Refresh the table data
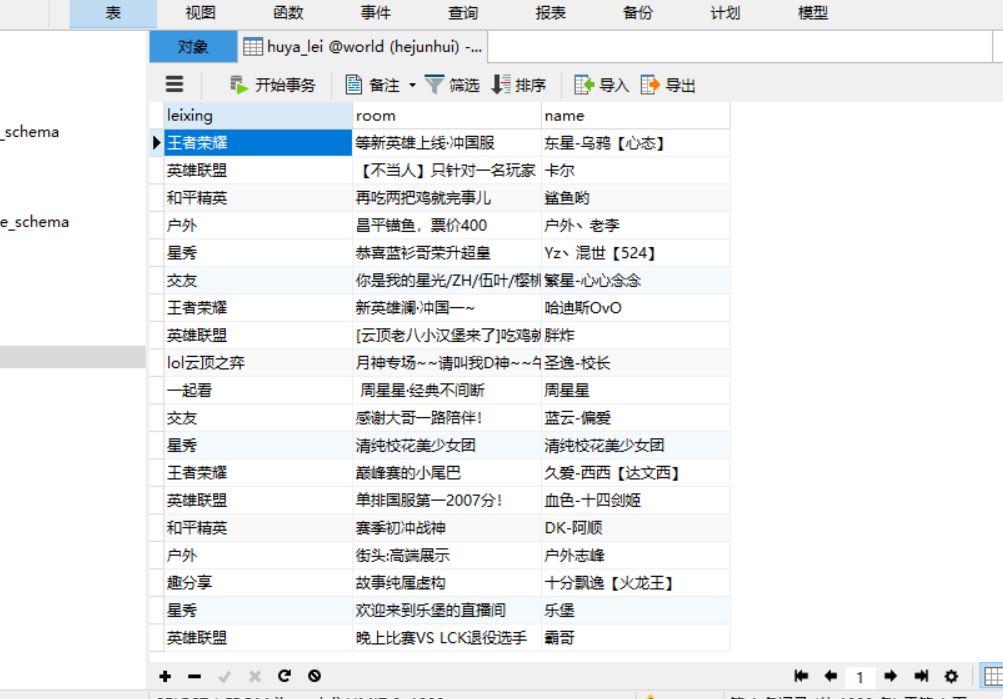 tap(284, 676)
